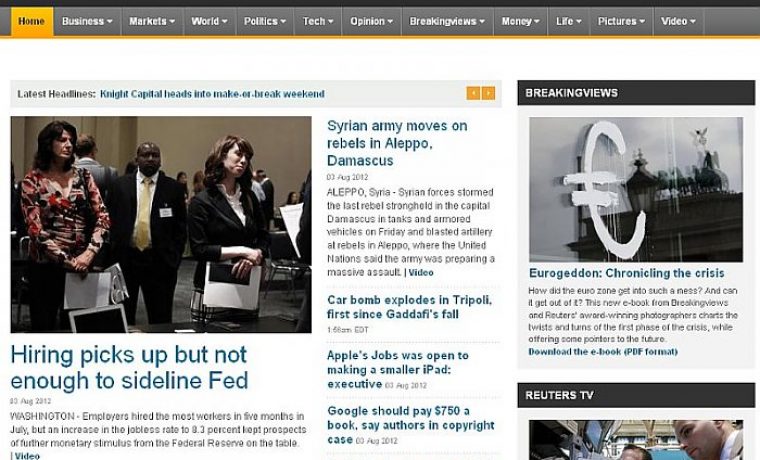Image resolution: width=760 pixels, height=460 pixels.
Task: Select 'WASHINGTON - Employers hired' summary text
Action: pos(158,429)
